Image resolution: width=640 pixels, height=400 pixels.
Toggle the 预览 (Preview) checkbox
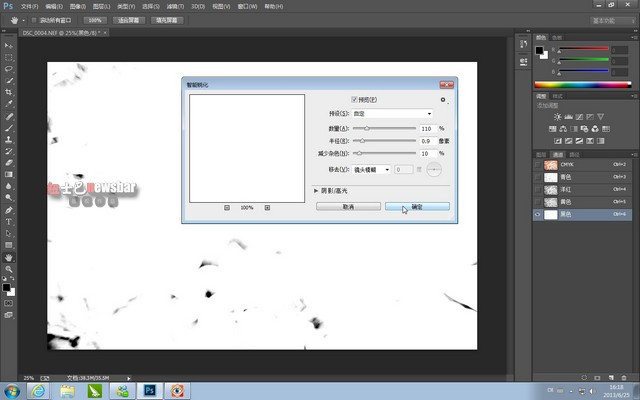coord(354,99)
